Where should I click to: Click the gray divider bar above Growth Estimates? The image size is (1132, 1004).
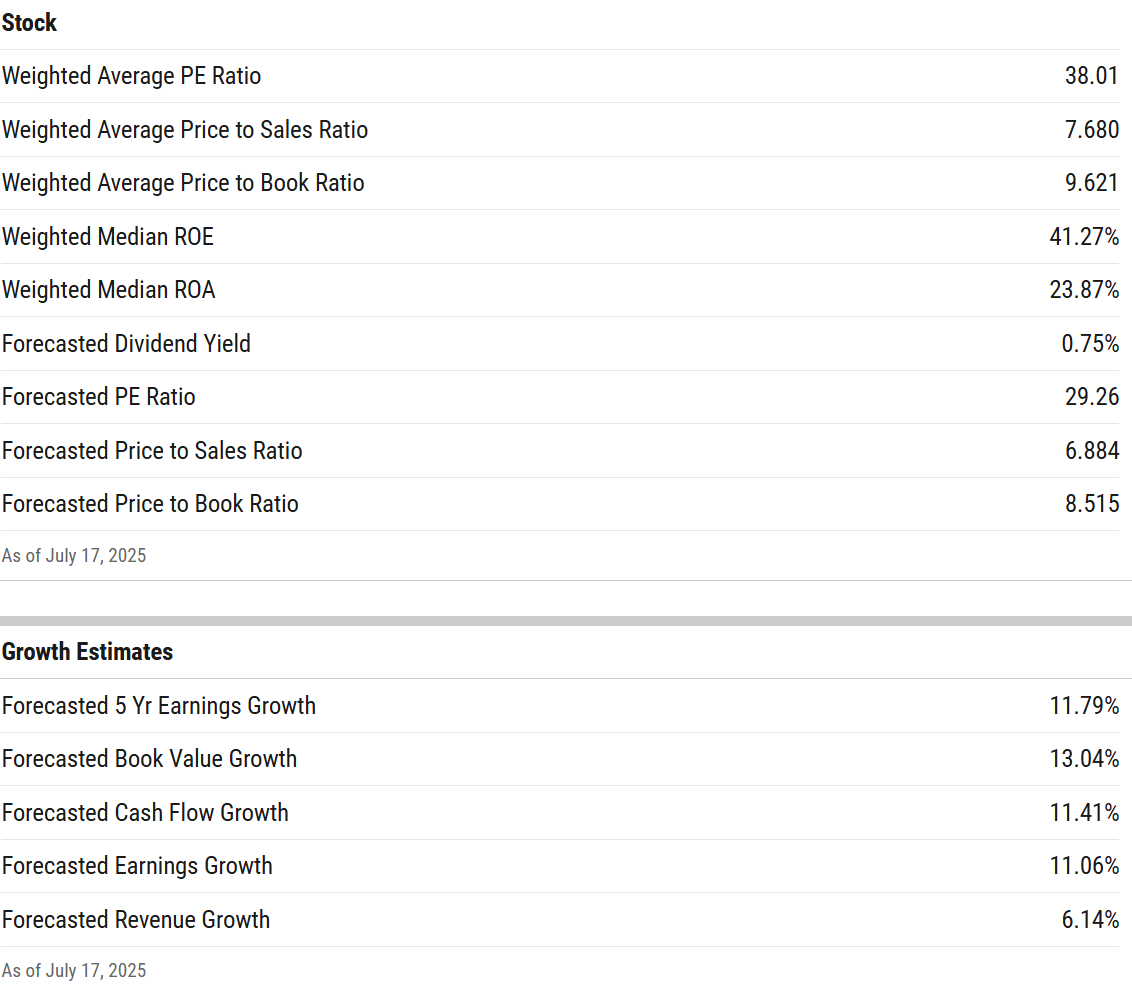pyautogui.click(x=566, y=621)
